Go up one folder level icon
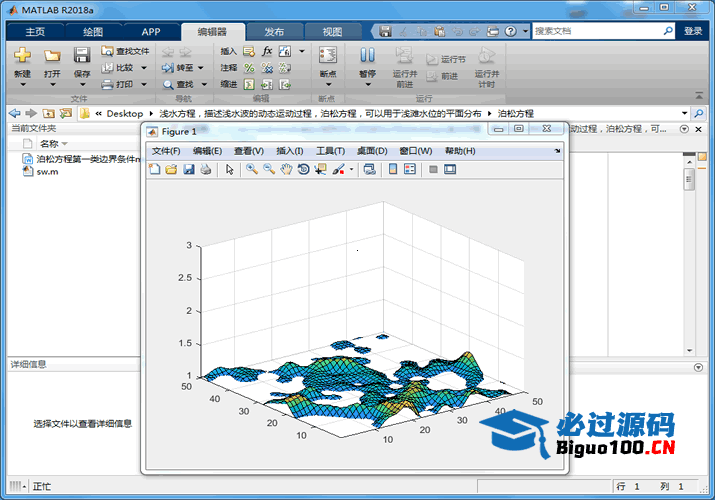The height and width of the screenshot is (500, 715). 48,113
